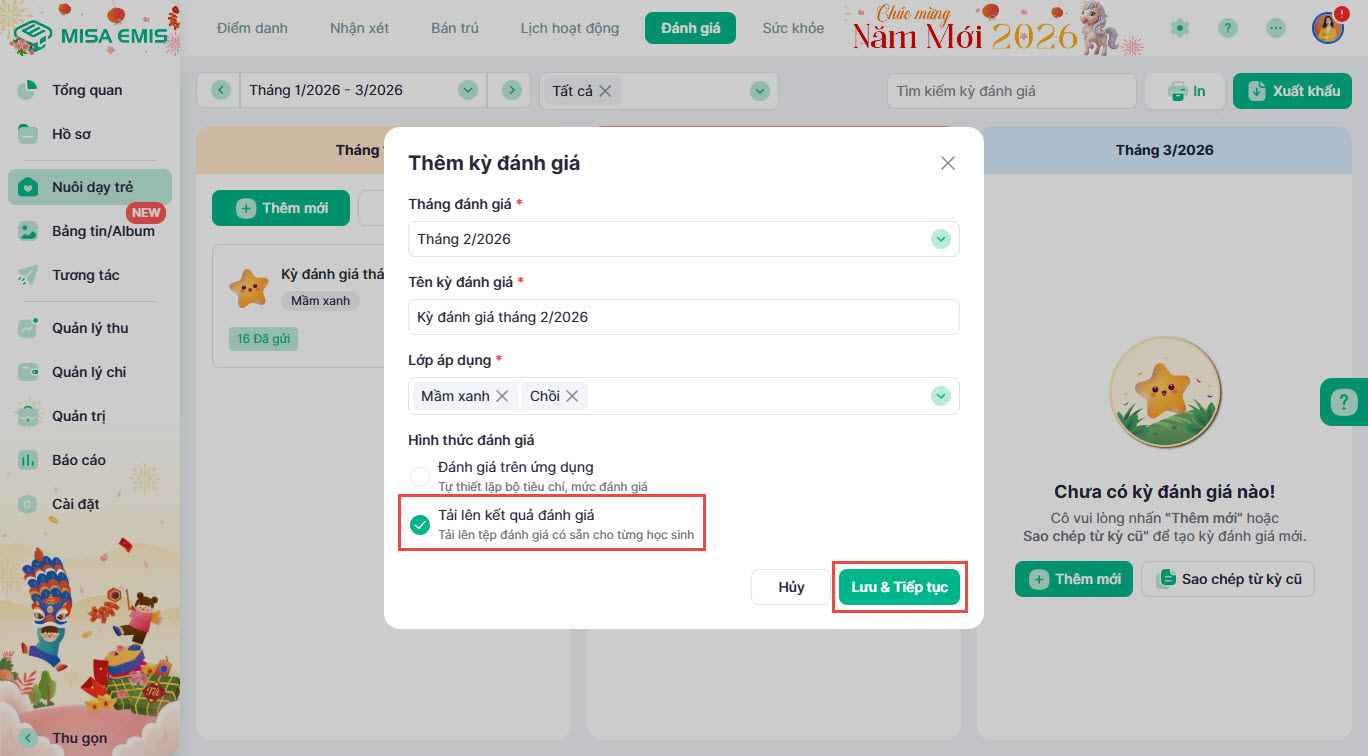Viewport: 1368px width, 756px height.
Task: Go to next period with right arrow
Action: pyautogui.click(x=512, y=90)
